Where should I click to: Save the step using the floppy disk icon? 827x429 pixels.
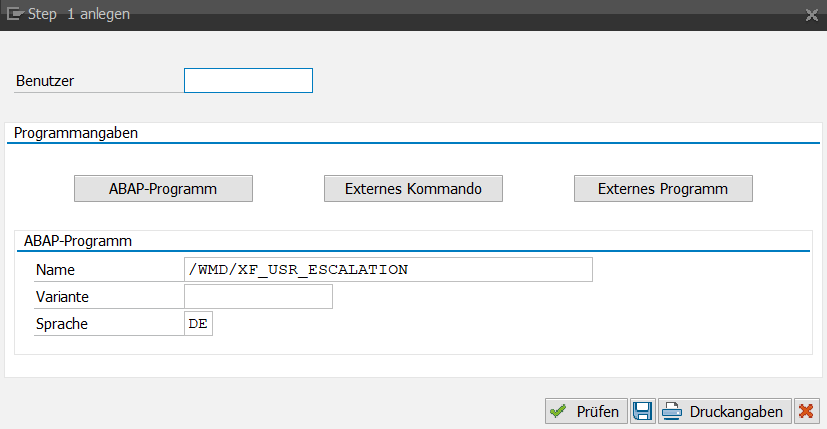click(642, 411)
